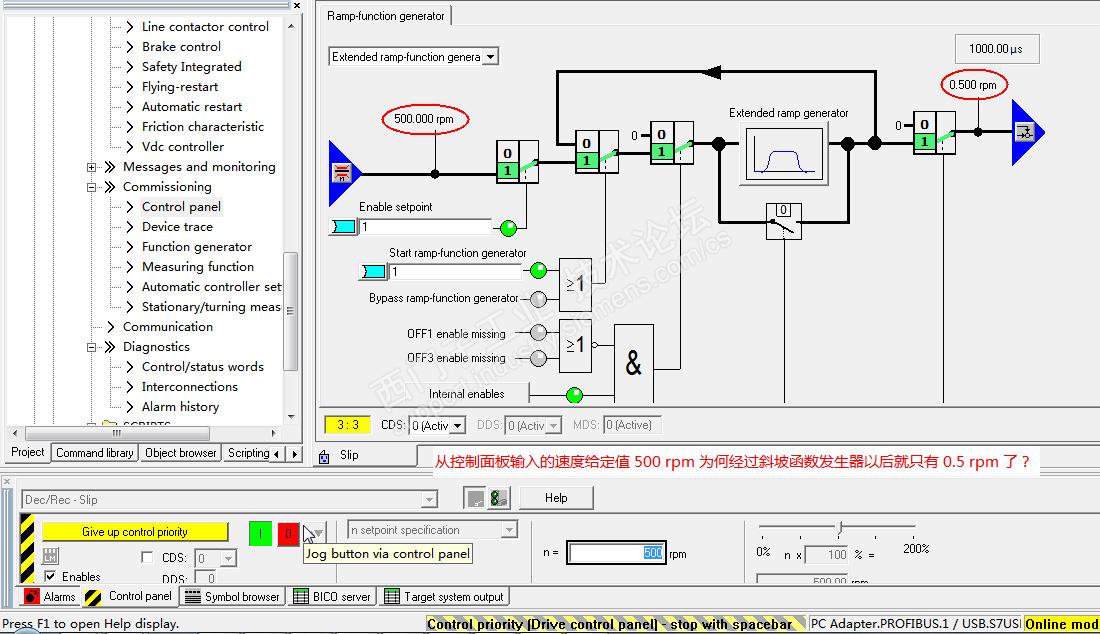Click the Enable setpoint 0/1 switch block
Viewport: 1100px width, 634px height.
tap(517, 162)
